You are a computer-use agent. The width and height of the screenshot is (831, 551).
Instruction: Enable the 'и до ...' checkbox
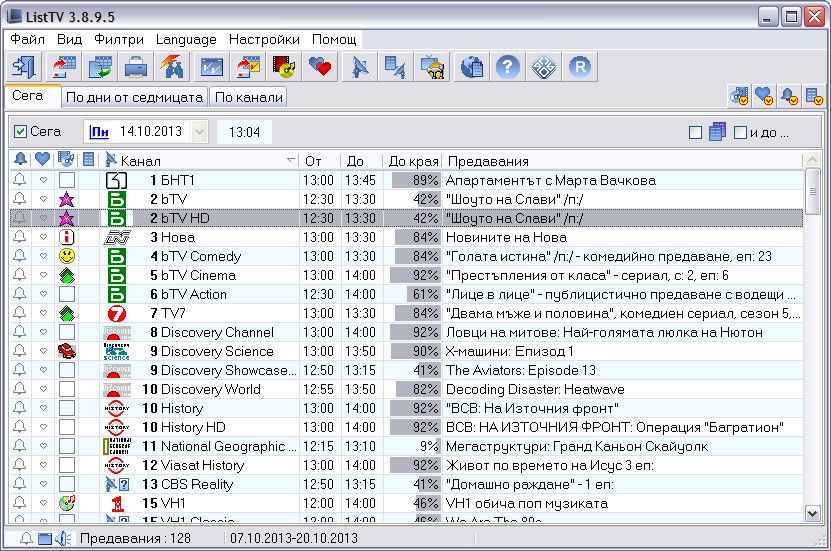point(740,132)
